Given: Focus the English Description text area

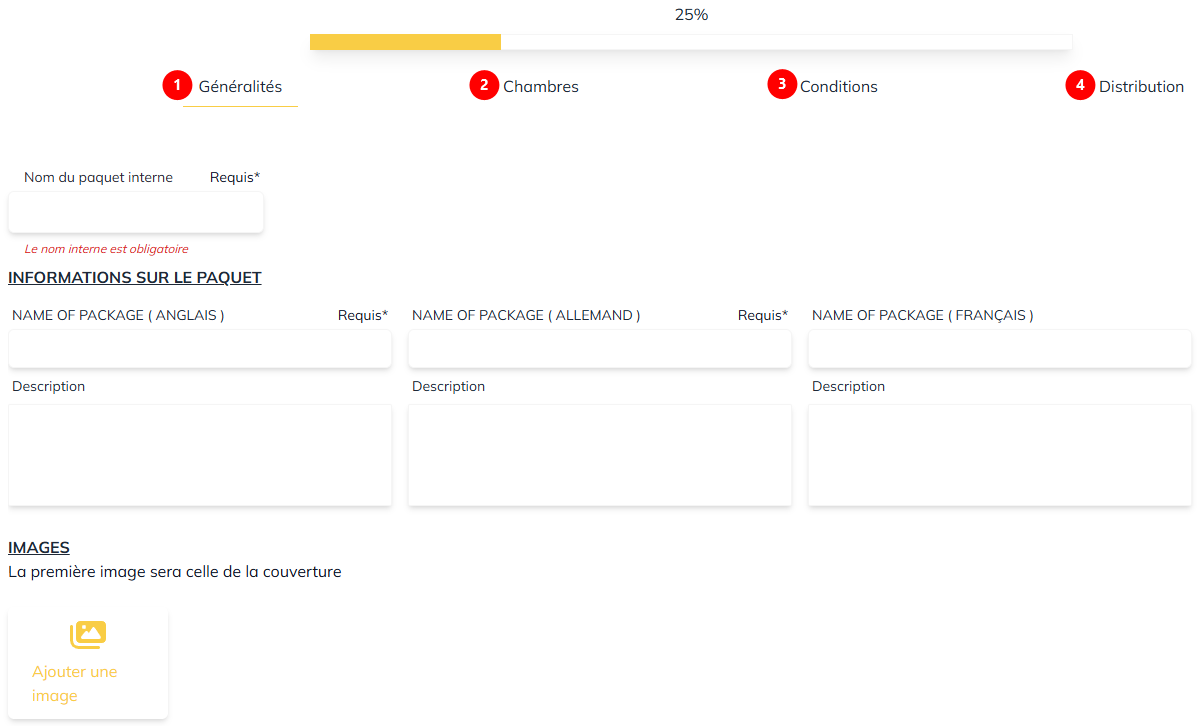Looking at the screenshot, I should click(x=200, y=455).
